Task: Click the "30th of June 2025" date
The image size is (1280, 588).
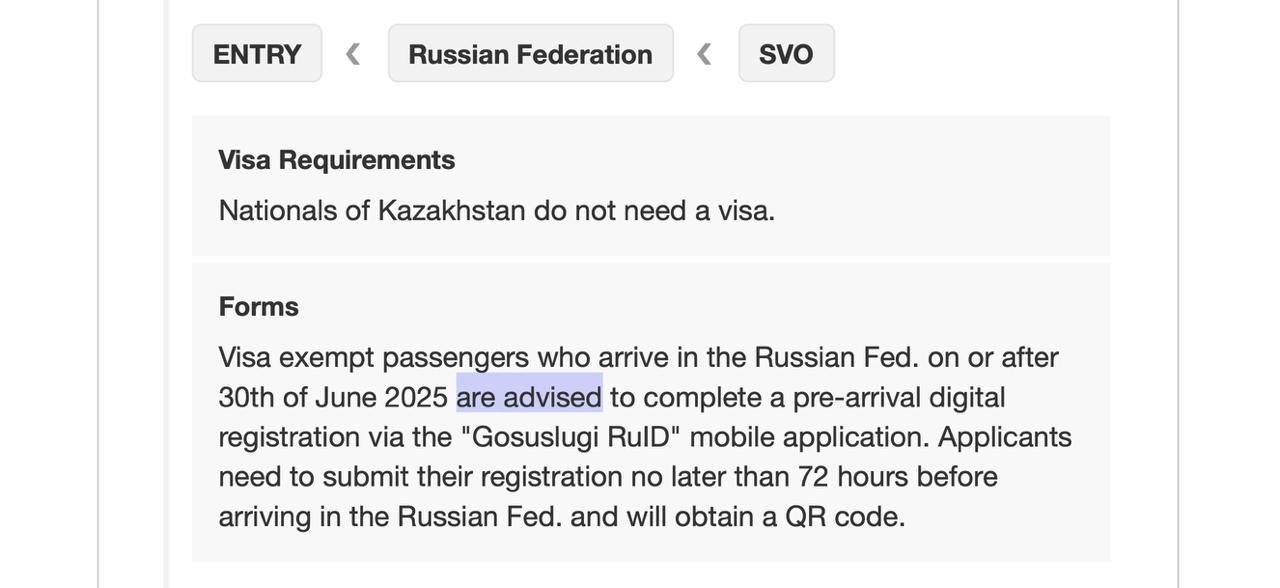Action: 333,397
